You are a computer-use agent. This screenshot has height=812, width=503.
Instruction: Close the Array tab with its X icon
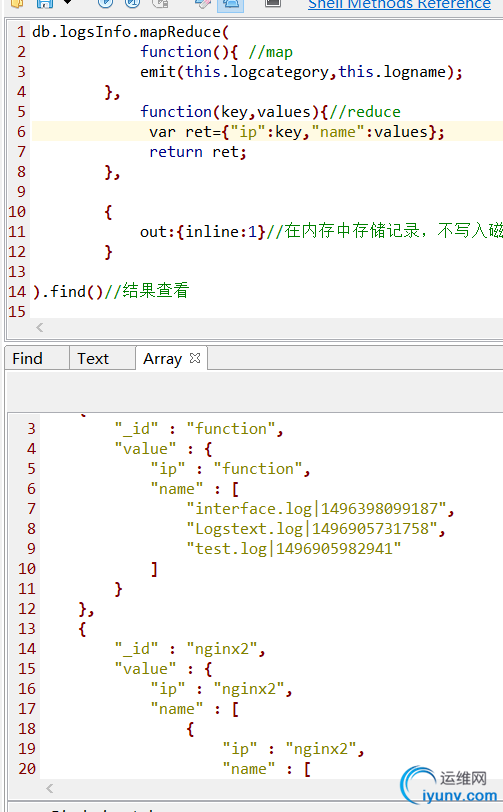pyautogui.click(x=195, y=358)
